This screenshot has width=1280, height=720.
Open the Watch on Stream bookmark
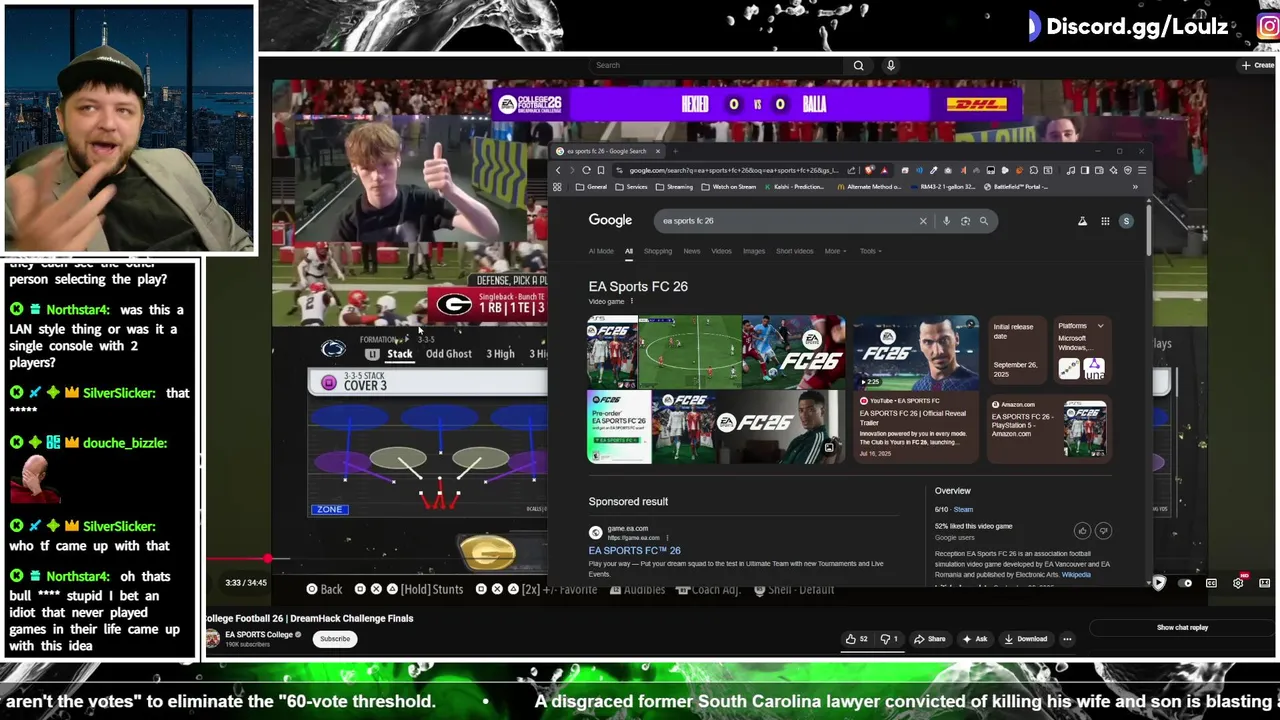coord(728,187)
